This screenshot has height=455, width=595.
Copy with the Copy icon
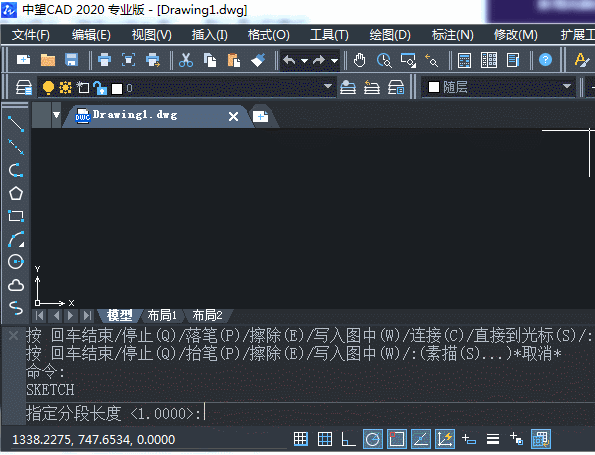coord(210,60)
